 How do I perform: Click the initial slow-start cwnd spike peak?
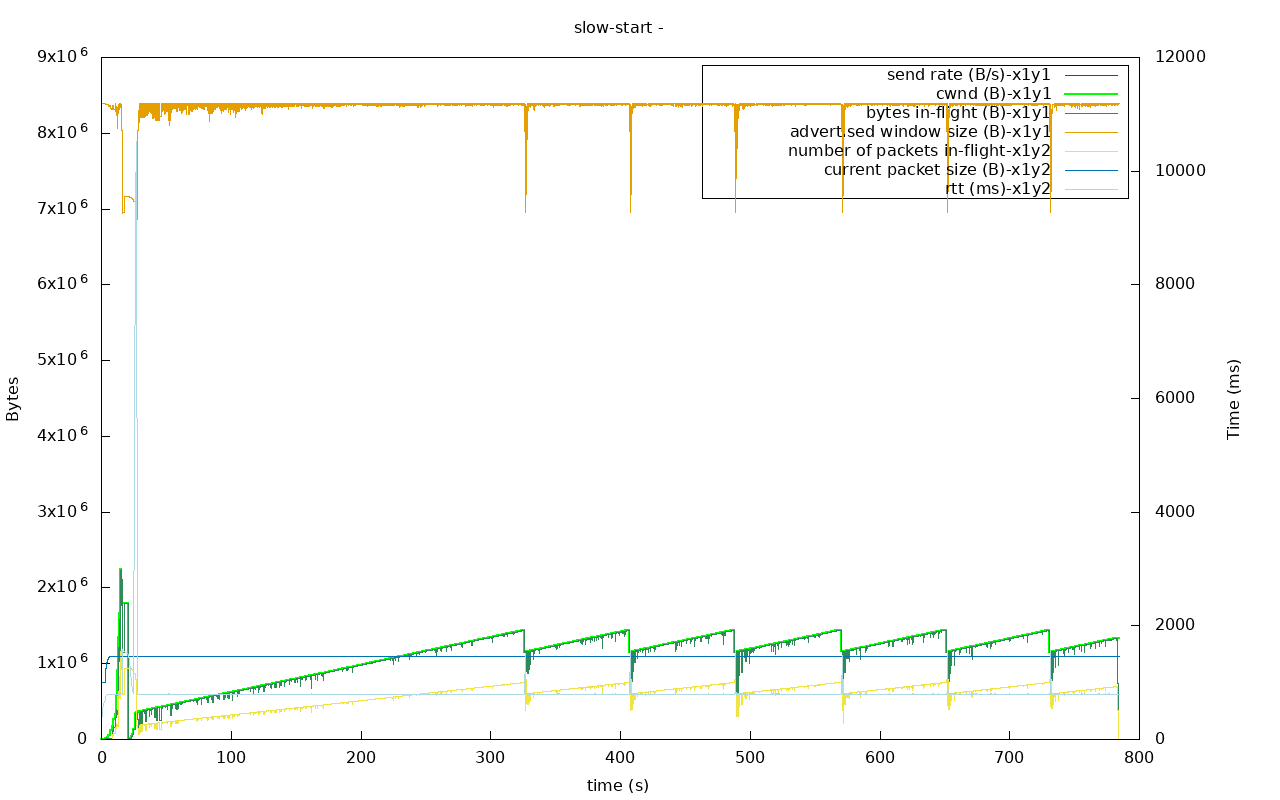point(120,571)
